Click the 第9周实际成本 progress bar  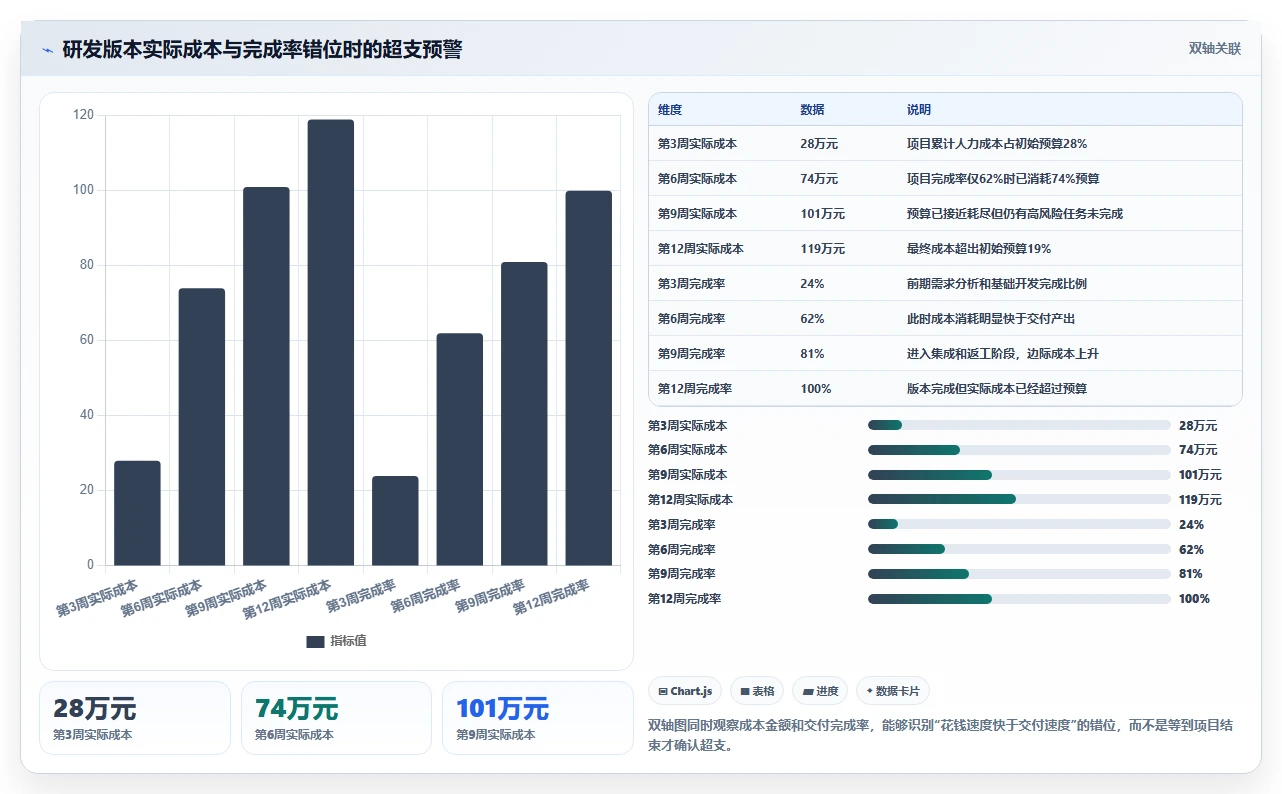coord(1019,475)
